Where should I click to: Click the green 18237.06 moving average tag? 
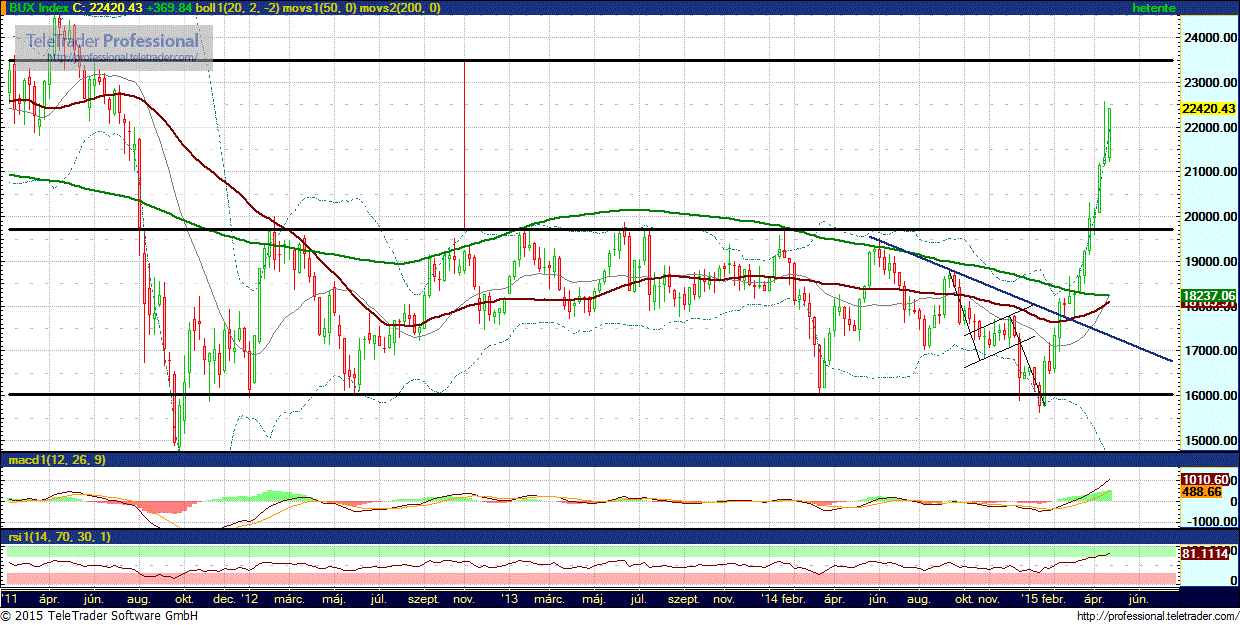[1208, 296]
